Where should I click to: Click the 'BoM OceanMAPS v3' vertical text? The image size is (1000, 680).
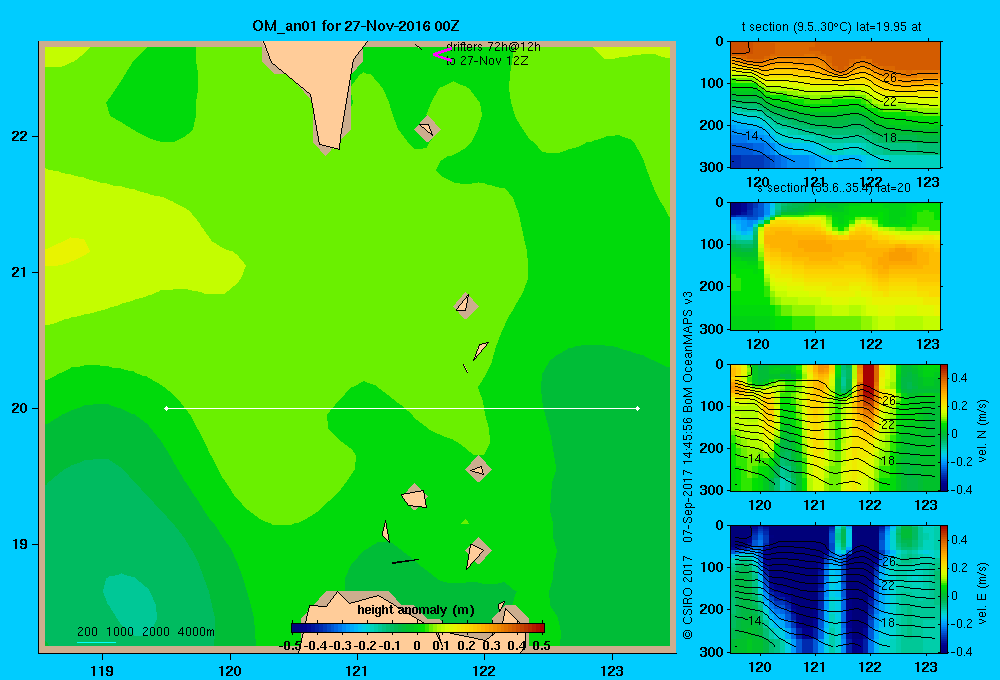(688, 353)
